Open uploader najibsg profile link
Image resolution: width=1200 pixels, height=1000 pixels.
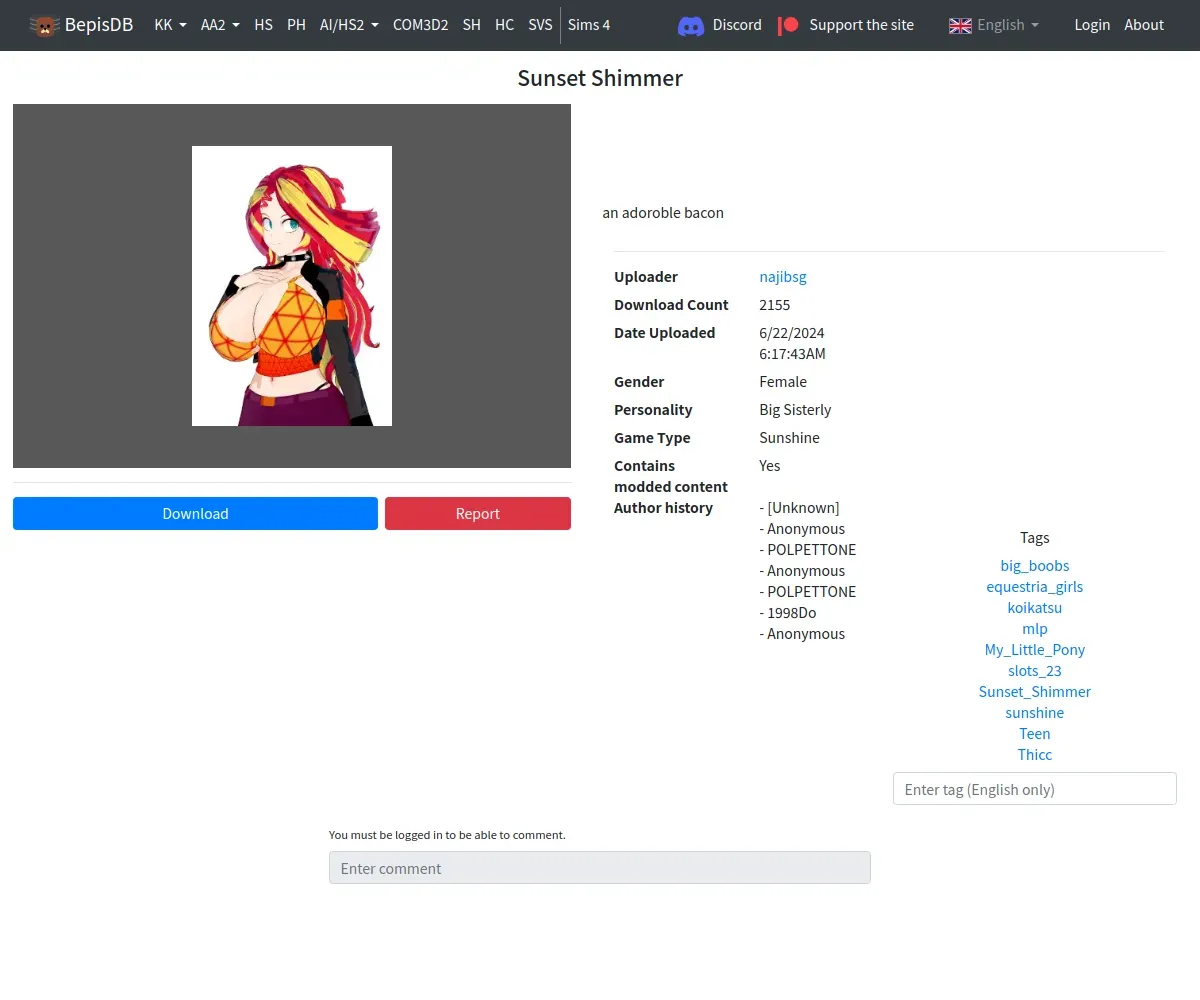[x=783, y=277]
